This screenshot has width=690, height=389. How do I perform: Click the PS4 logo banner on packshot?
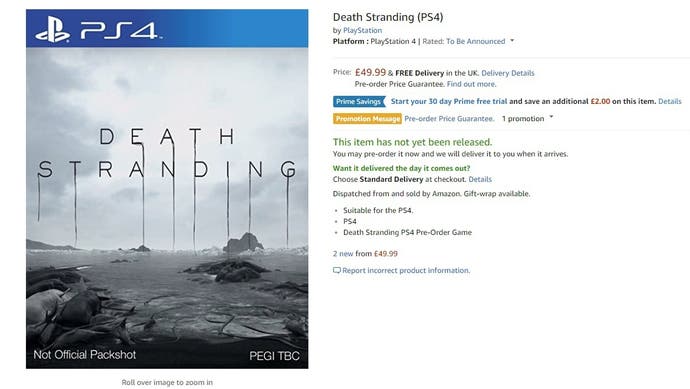click(x=167, y=29)
